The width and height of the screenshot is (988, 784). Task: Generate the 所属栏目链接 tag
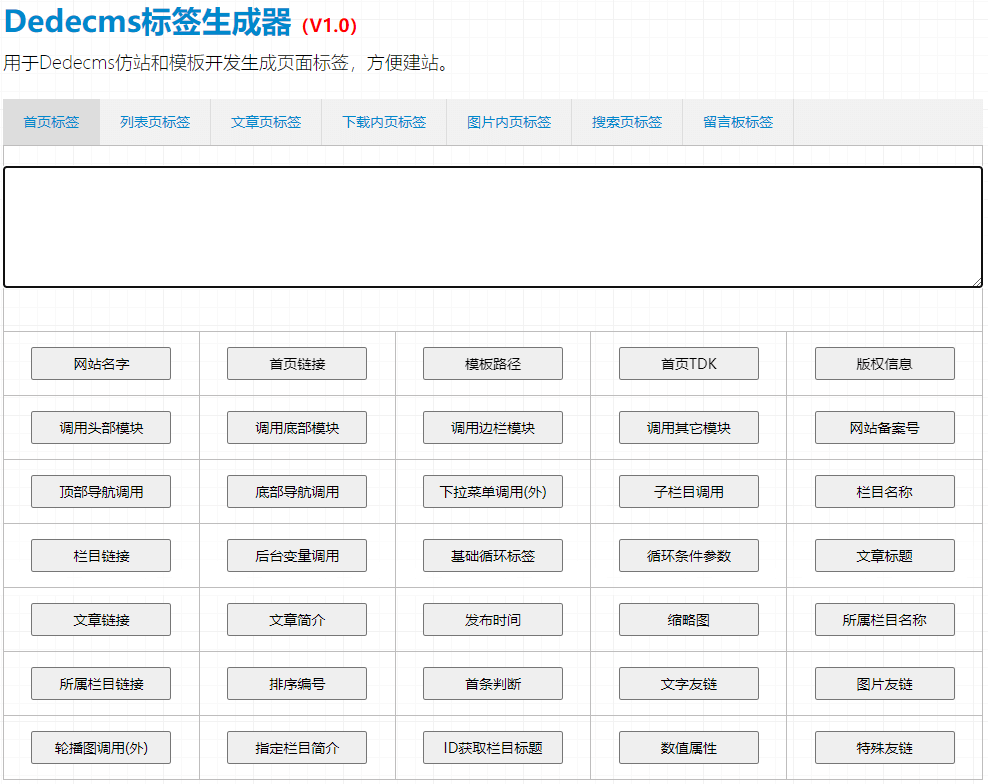click(101, 684)
